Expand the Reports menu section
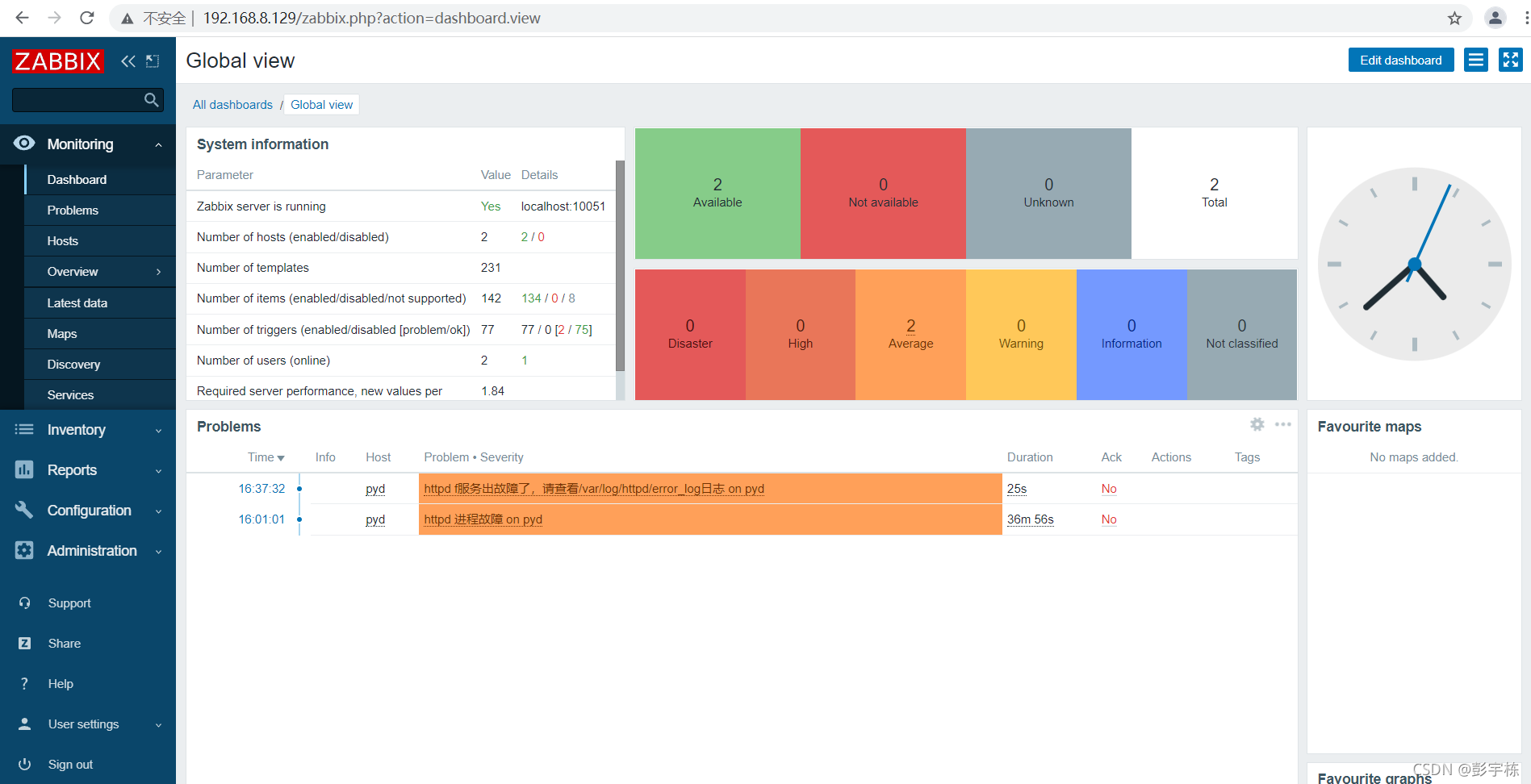The image size is (1531, 784). (158, 471)
